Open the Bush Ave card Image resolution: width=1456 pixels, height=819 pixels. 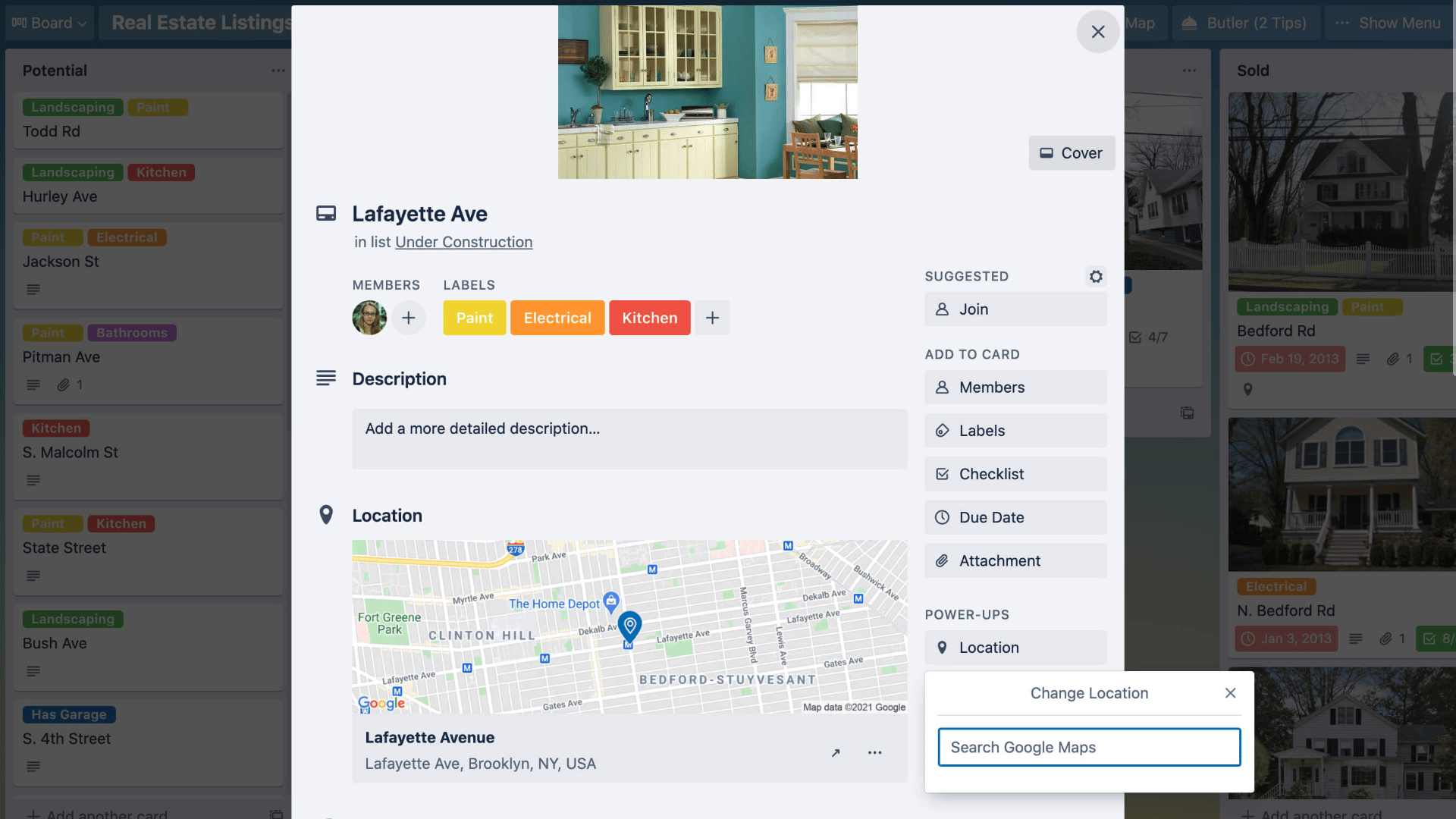click(148, 648)
